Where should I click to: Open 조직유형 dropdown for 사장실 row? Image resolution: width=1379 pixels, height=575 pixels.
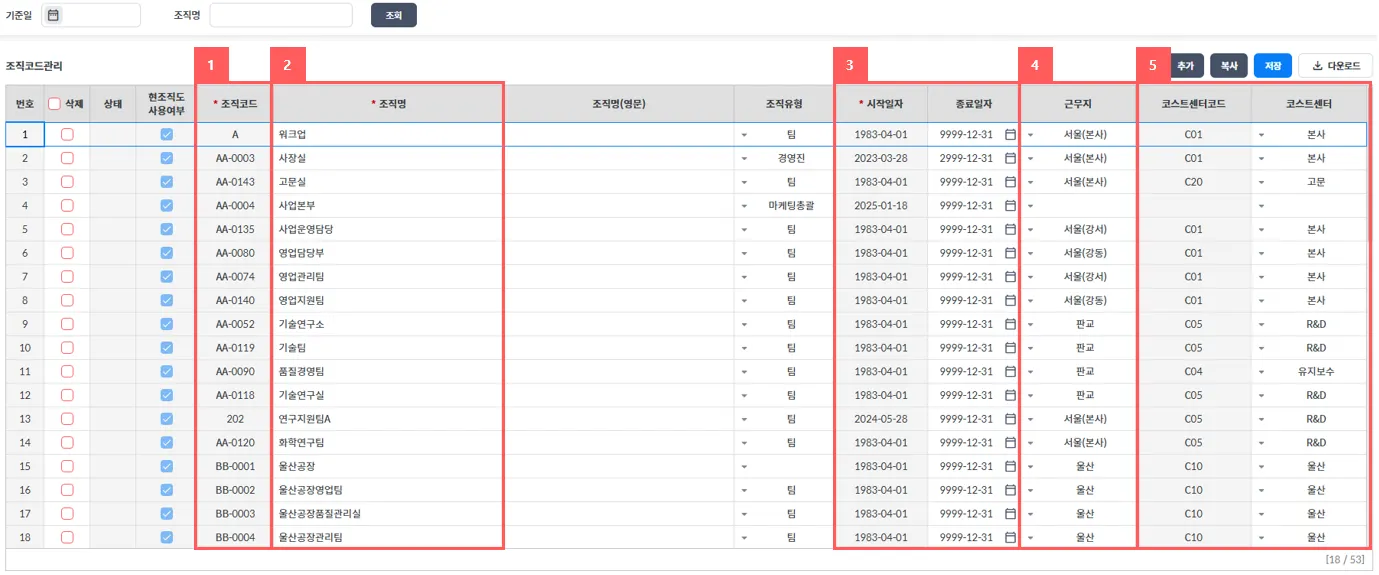point(744,158)
